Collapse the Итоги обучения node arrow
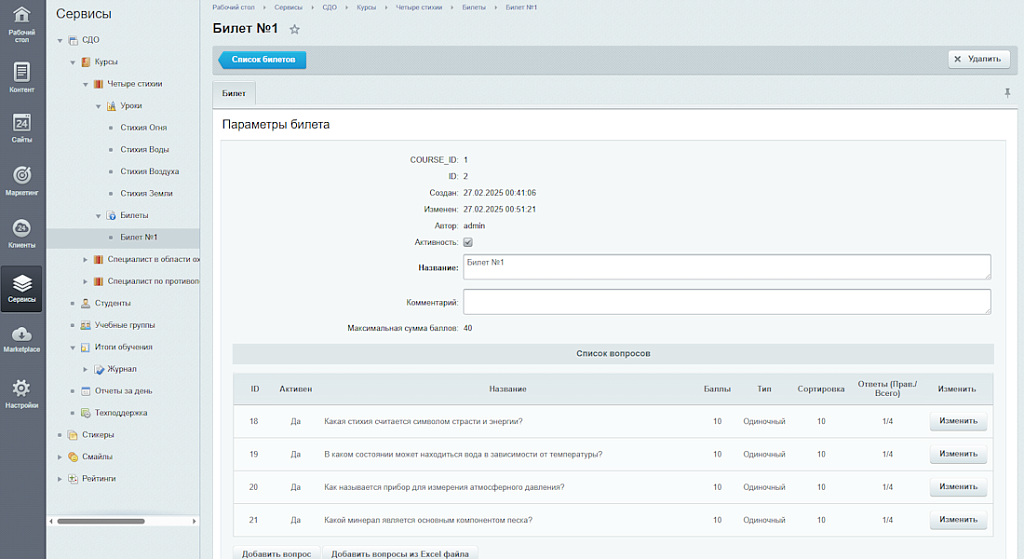 click(72, 347)
